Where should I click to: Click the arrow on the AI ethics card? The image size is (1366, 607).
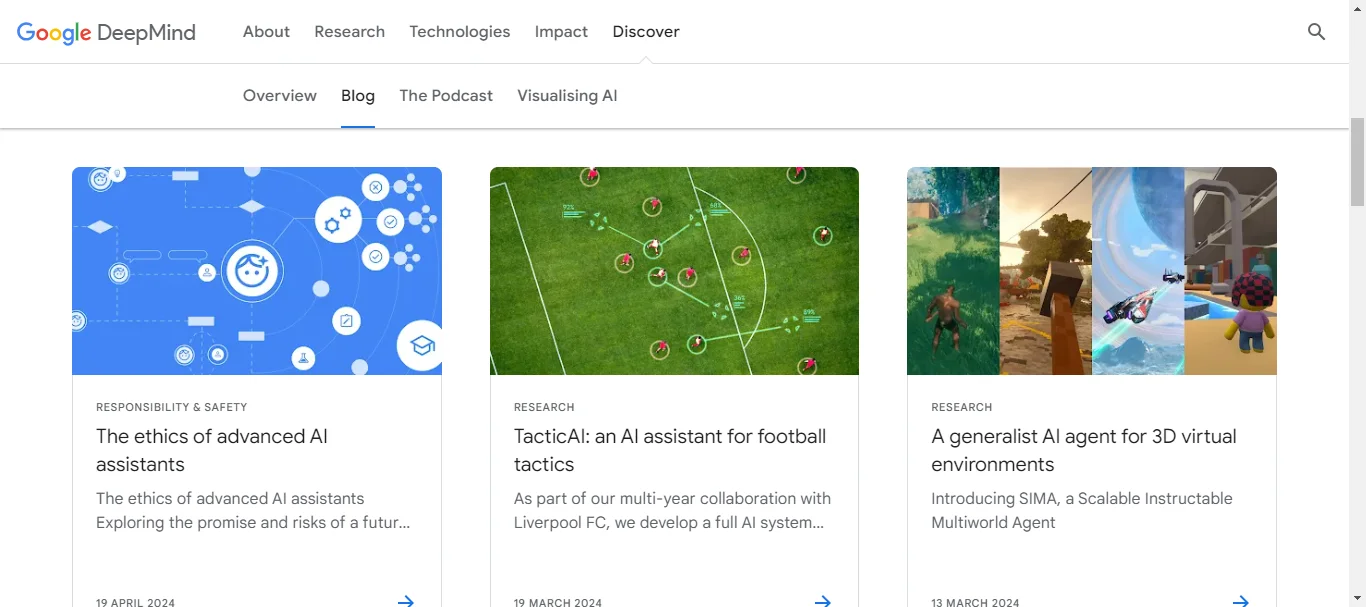click(x=405, y=600)
